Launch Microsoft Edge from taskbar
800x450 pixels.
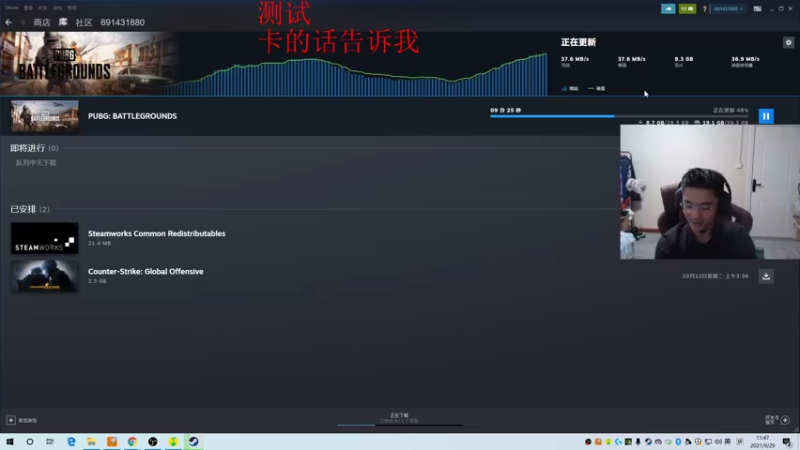pos(71,442)
